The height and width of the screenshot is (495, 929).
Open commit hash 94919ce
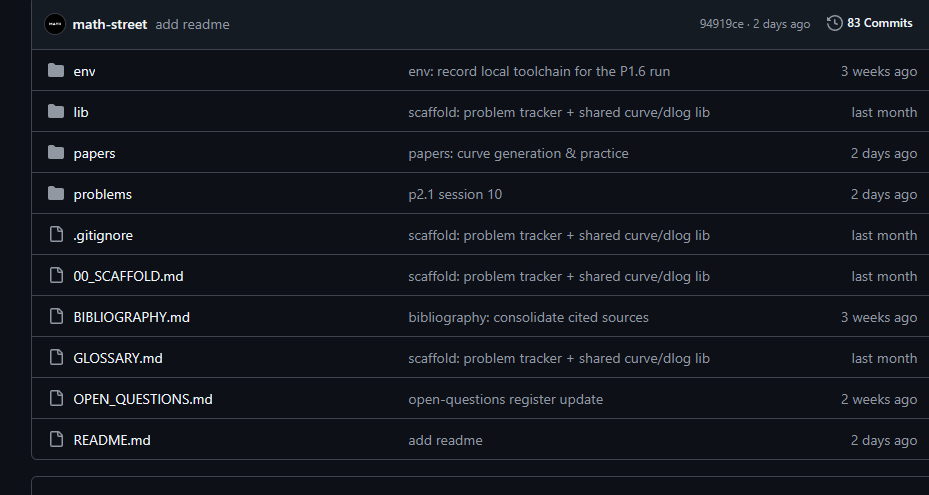click(721, 24)
